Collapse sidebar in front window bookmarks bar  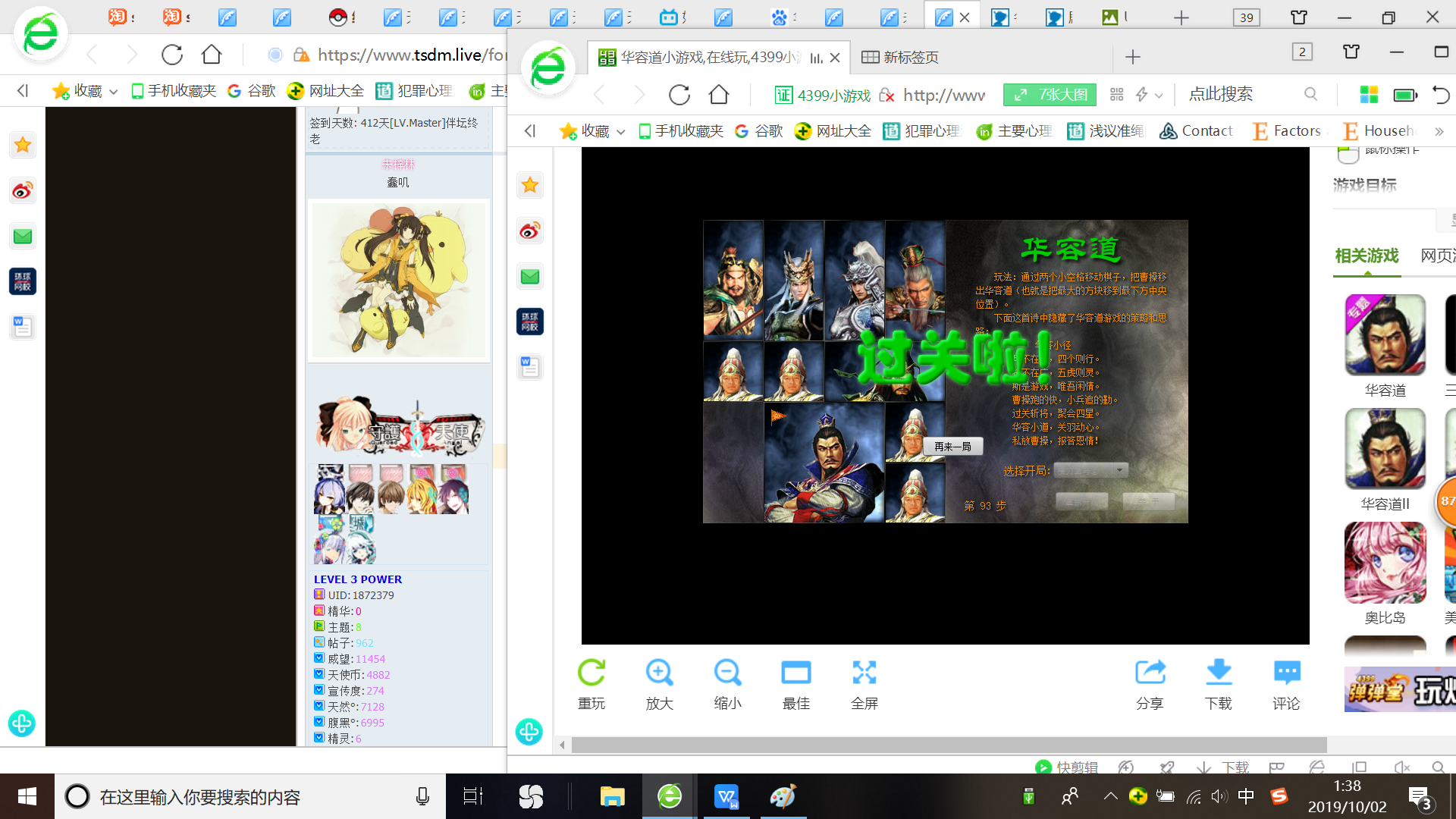point(530,131)
